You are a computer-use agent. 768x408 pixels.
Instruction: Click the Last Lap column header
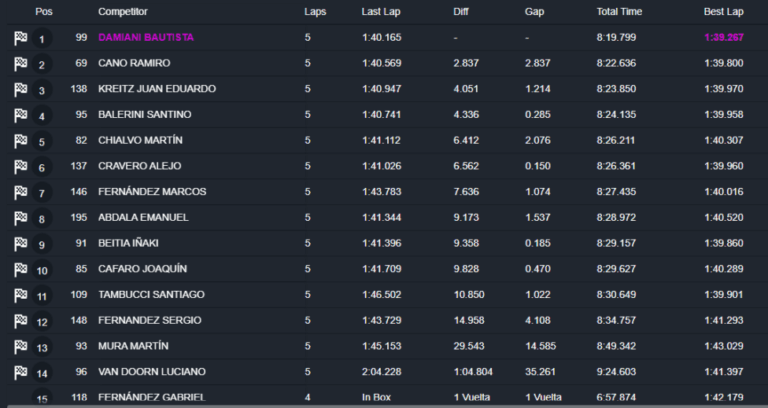pos(381,12)
